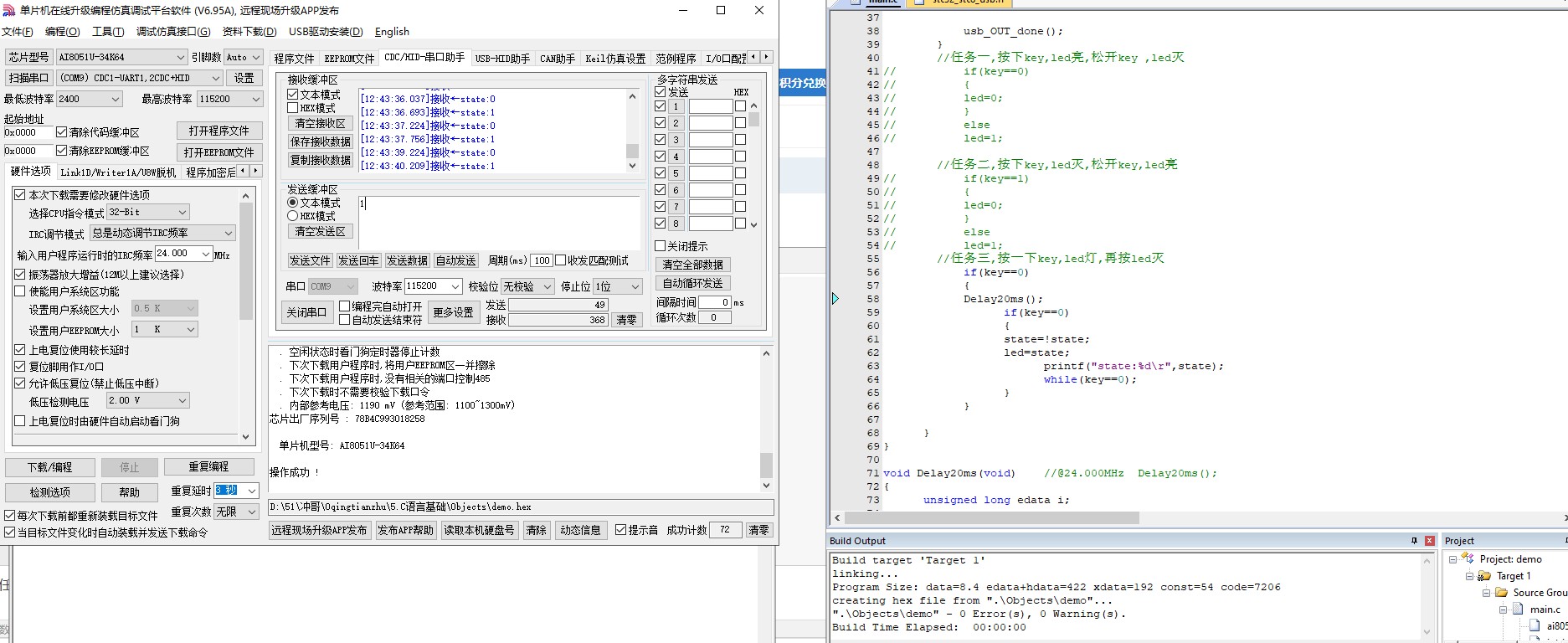
Task: Open IRC adjustment mode dropdown
Action: [162, 233]
